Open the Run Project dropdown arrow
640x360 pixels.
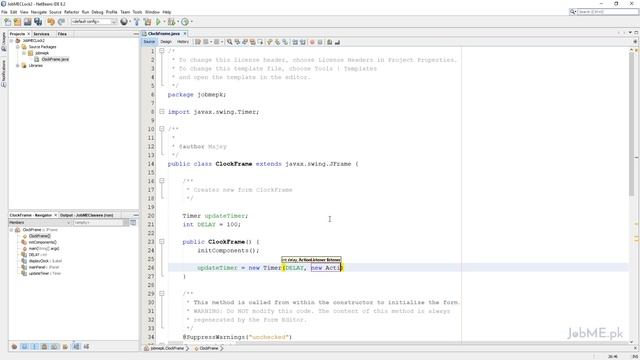click(164, 22)
